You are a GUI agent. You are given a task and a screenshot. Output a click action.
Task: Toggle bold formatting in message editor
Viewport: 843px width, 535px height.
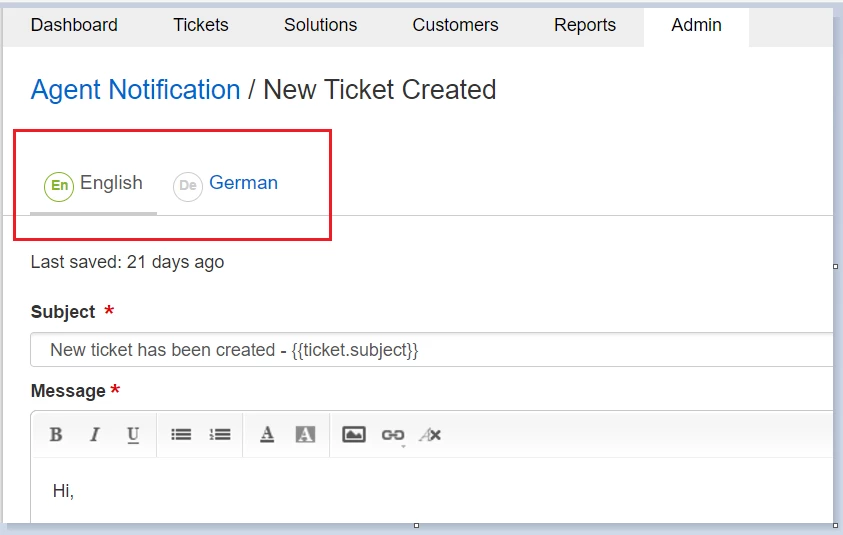(x=56, y=434)
